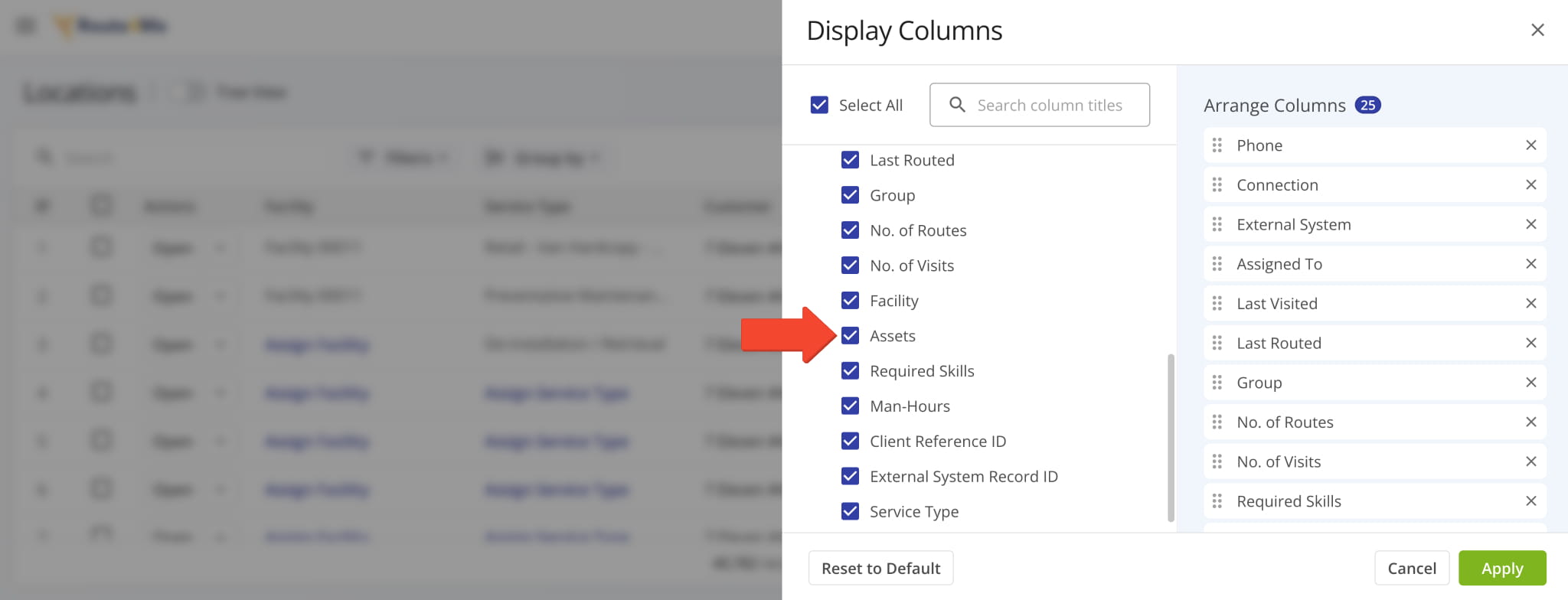Remove Last Routed from arranged columns
The image size is (1568, 600).
tap(1531, 343)
